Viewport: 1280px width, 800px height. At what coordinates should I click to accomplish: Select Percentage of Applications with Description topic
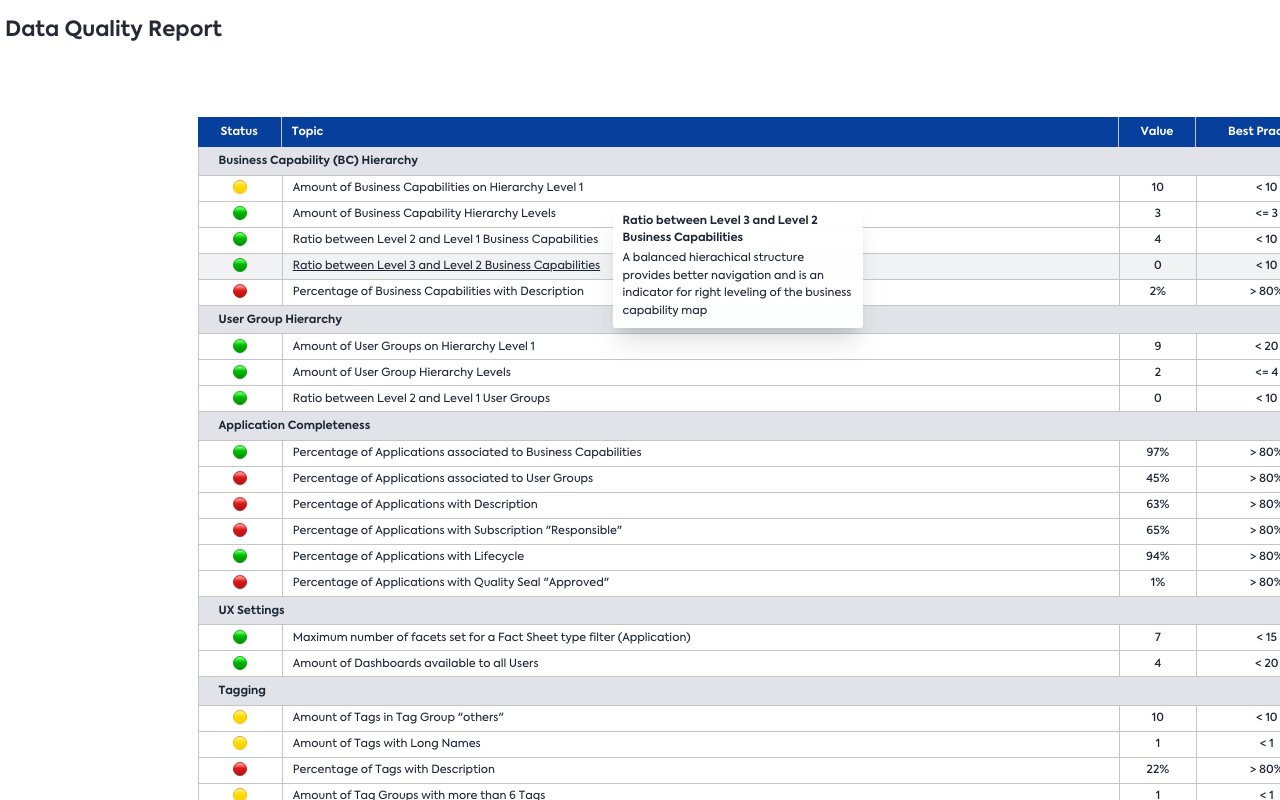tap(415, 504)
